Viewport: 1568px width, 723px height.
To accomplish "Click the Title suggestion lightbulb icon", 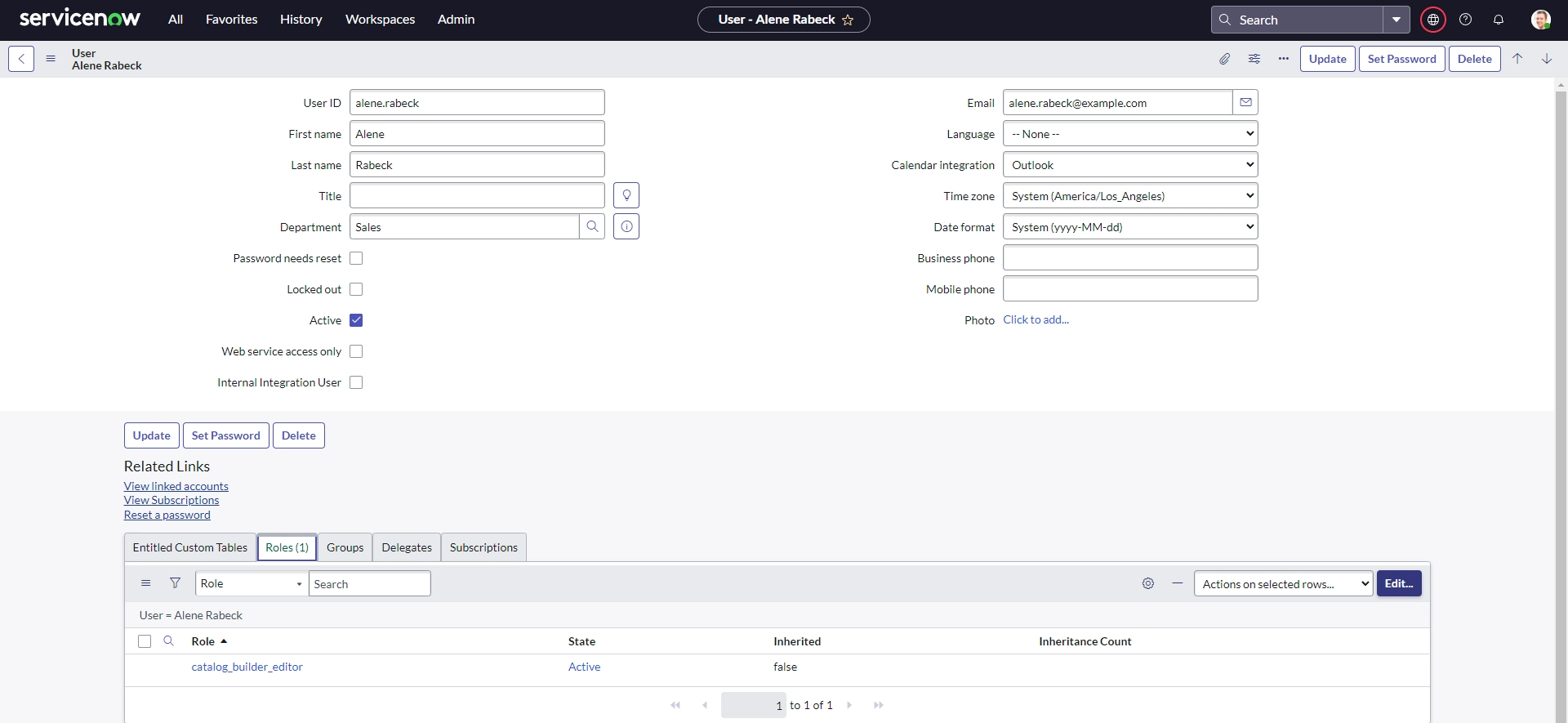I will [626, 196].
